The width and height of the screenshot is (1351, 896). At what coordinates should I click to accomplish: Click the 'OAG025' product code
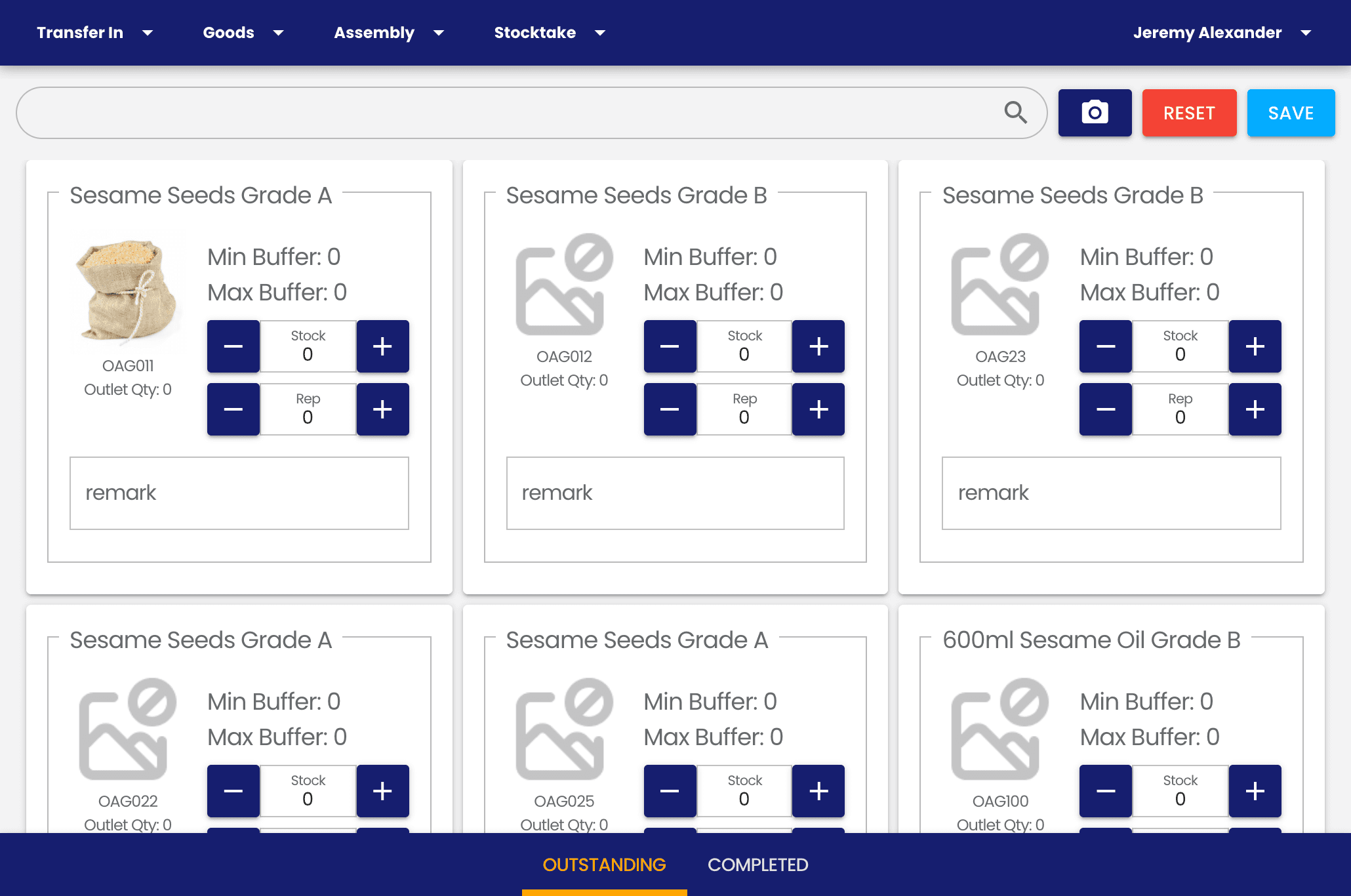(x=564, y=801)
